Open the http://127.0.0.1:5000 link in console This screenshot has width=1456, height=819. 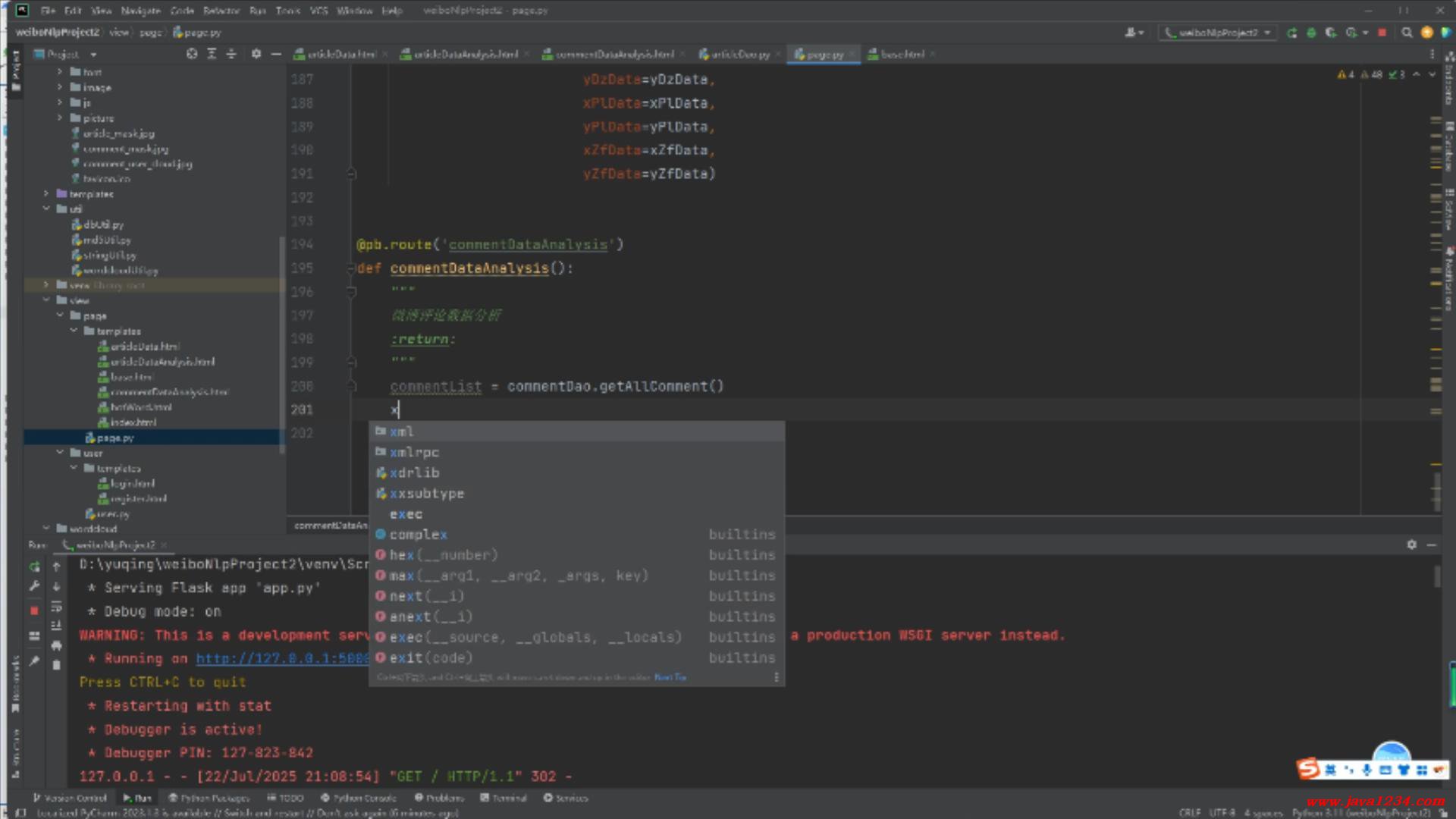(282, 658)
